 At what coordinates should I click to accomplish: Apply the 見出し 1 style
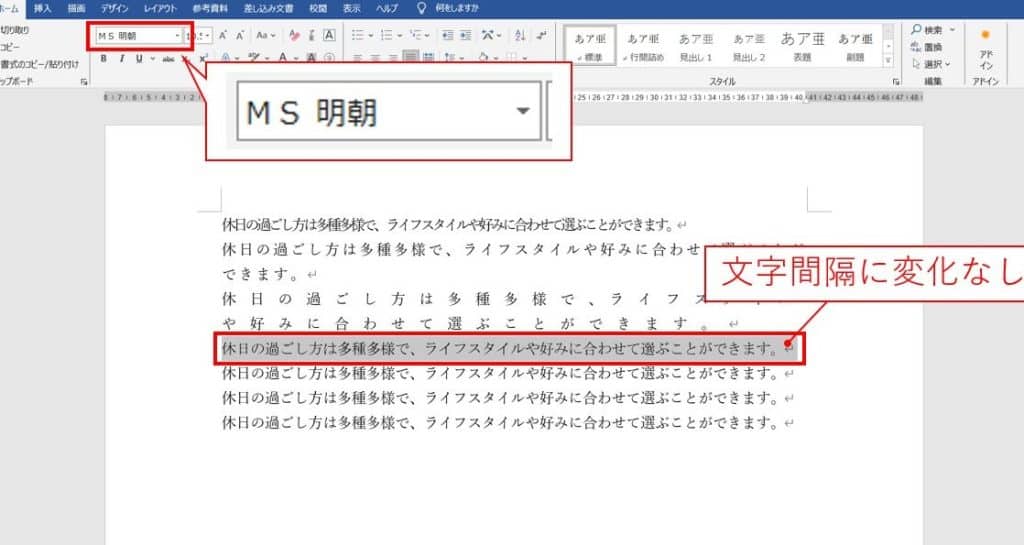tap(696, 46)
